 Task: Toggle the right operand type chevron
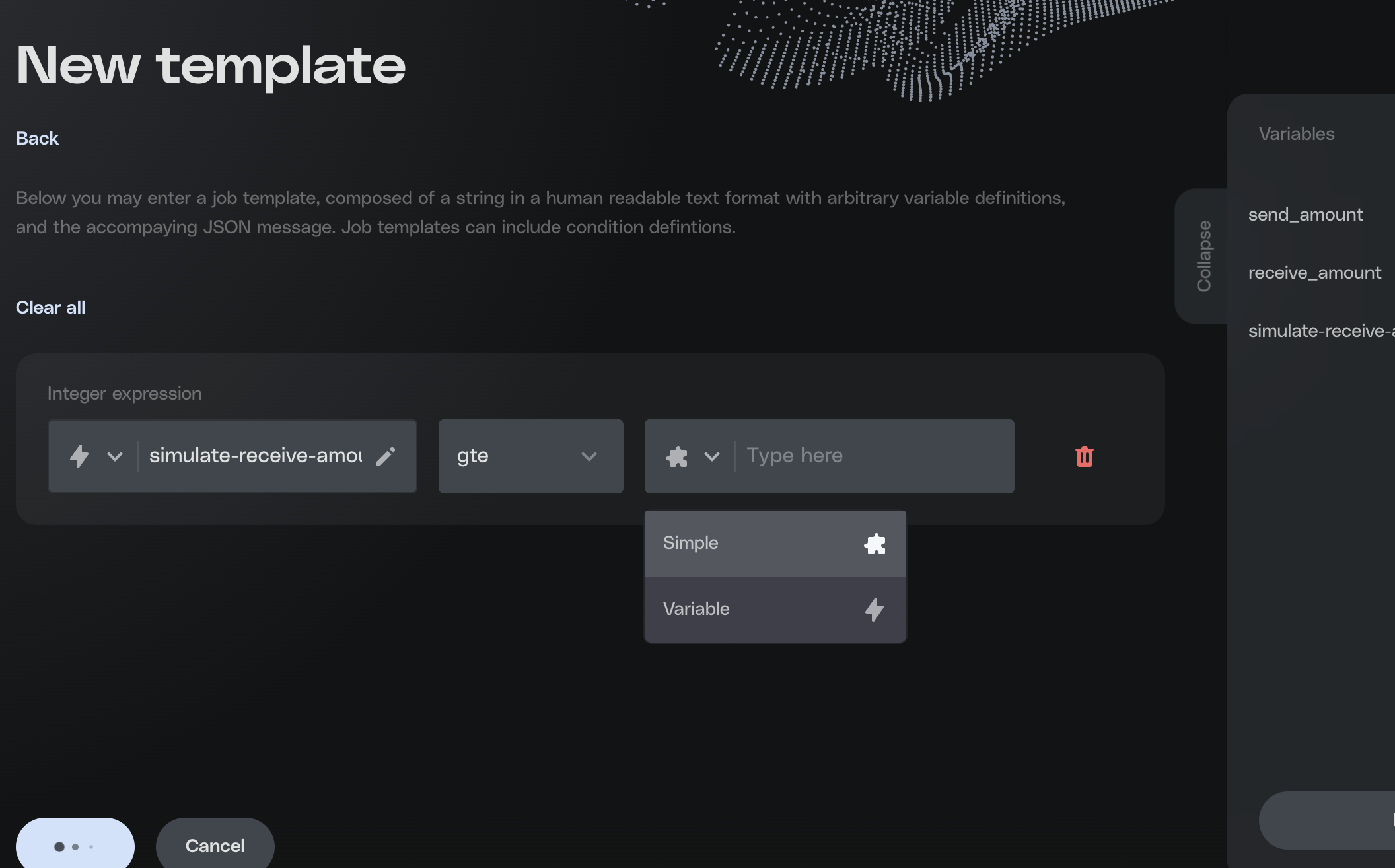pyautogui.click(x=712, y=456)
